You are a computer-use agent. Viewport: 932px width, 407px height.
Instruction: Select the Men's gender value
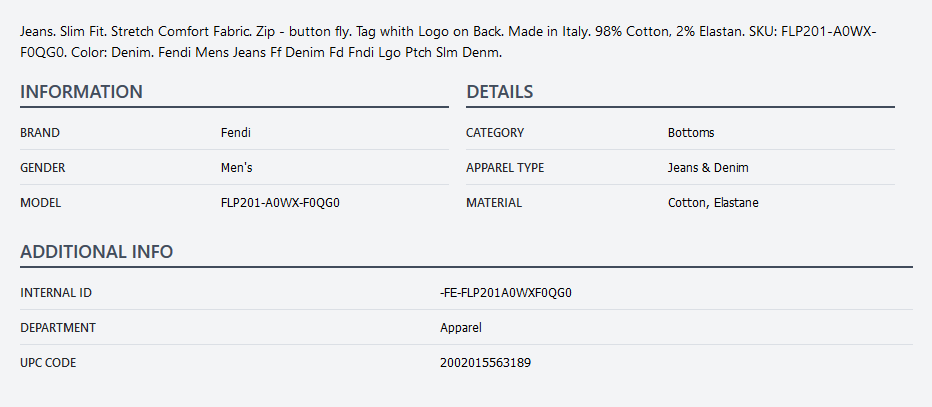pos(237,167)
